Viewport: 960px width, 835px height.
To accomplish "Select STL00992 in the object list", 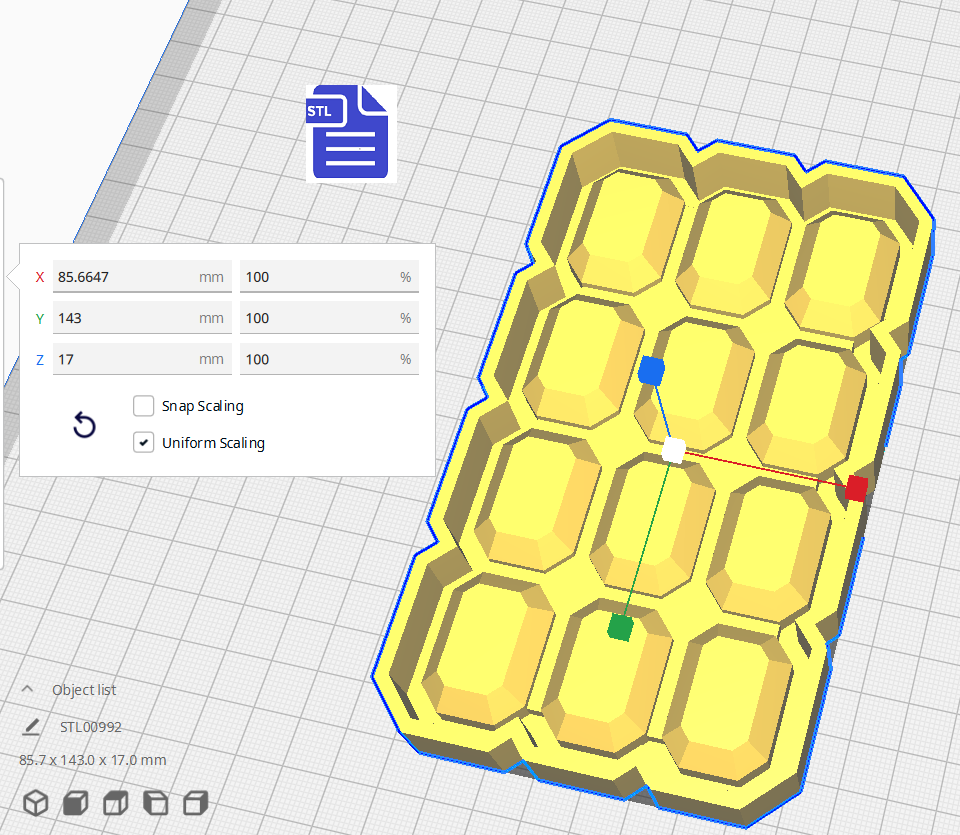I will [x=91, y=727].
